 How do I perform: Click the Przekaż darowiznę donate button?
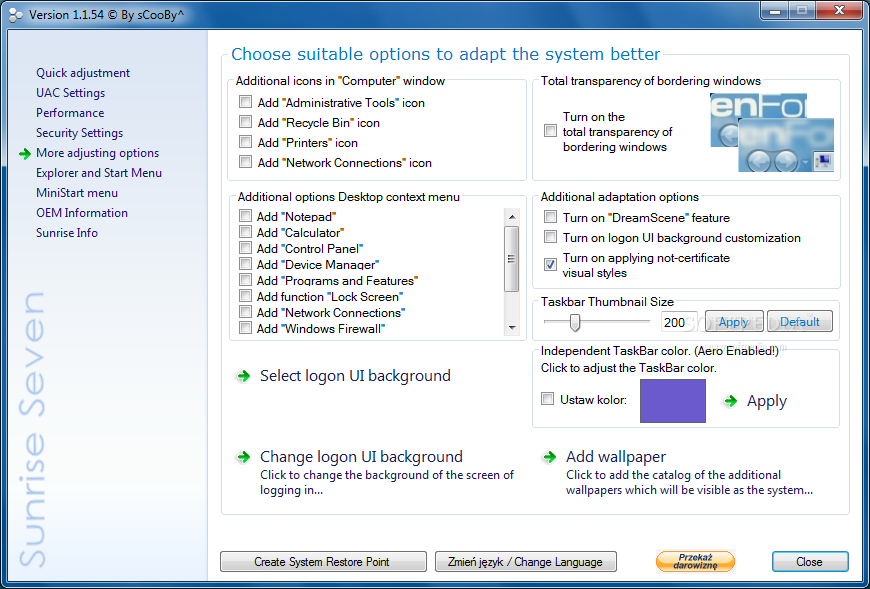click(695, 562)
